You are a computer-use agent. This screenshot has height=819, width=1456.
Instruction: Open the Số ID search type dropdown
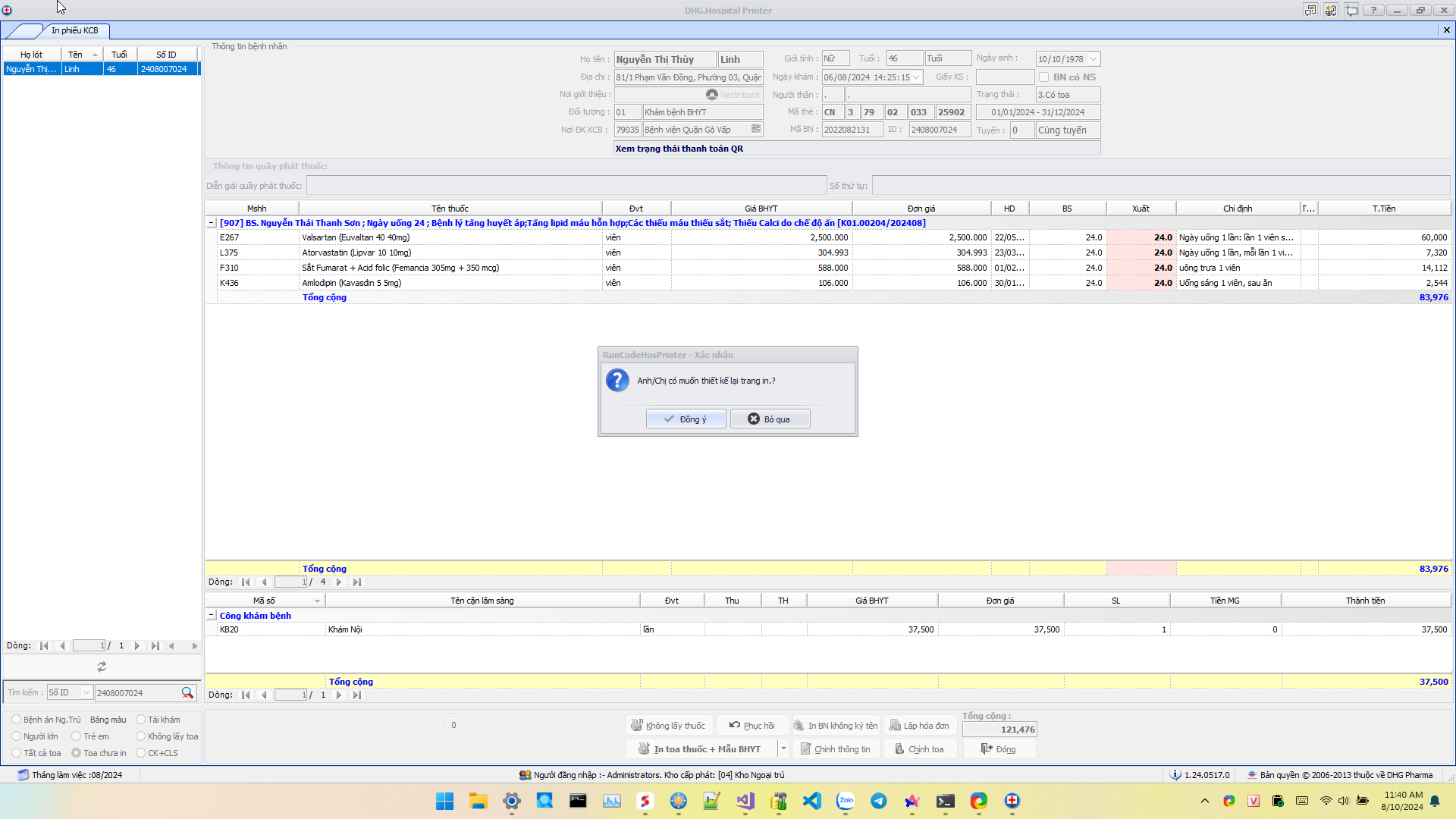click(x=86, y=693)
